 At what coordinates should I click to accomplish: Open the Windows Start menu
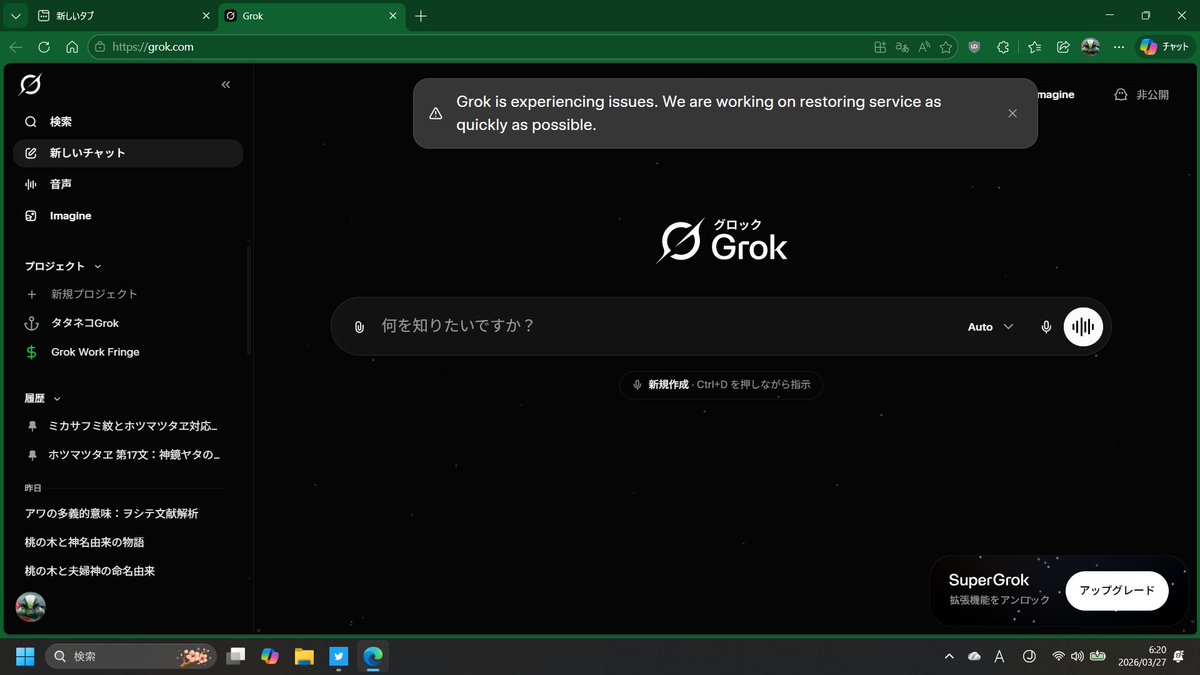coord(24,656)
